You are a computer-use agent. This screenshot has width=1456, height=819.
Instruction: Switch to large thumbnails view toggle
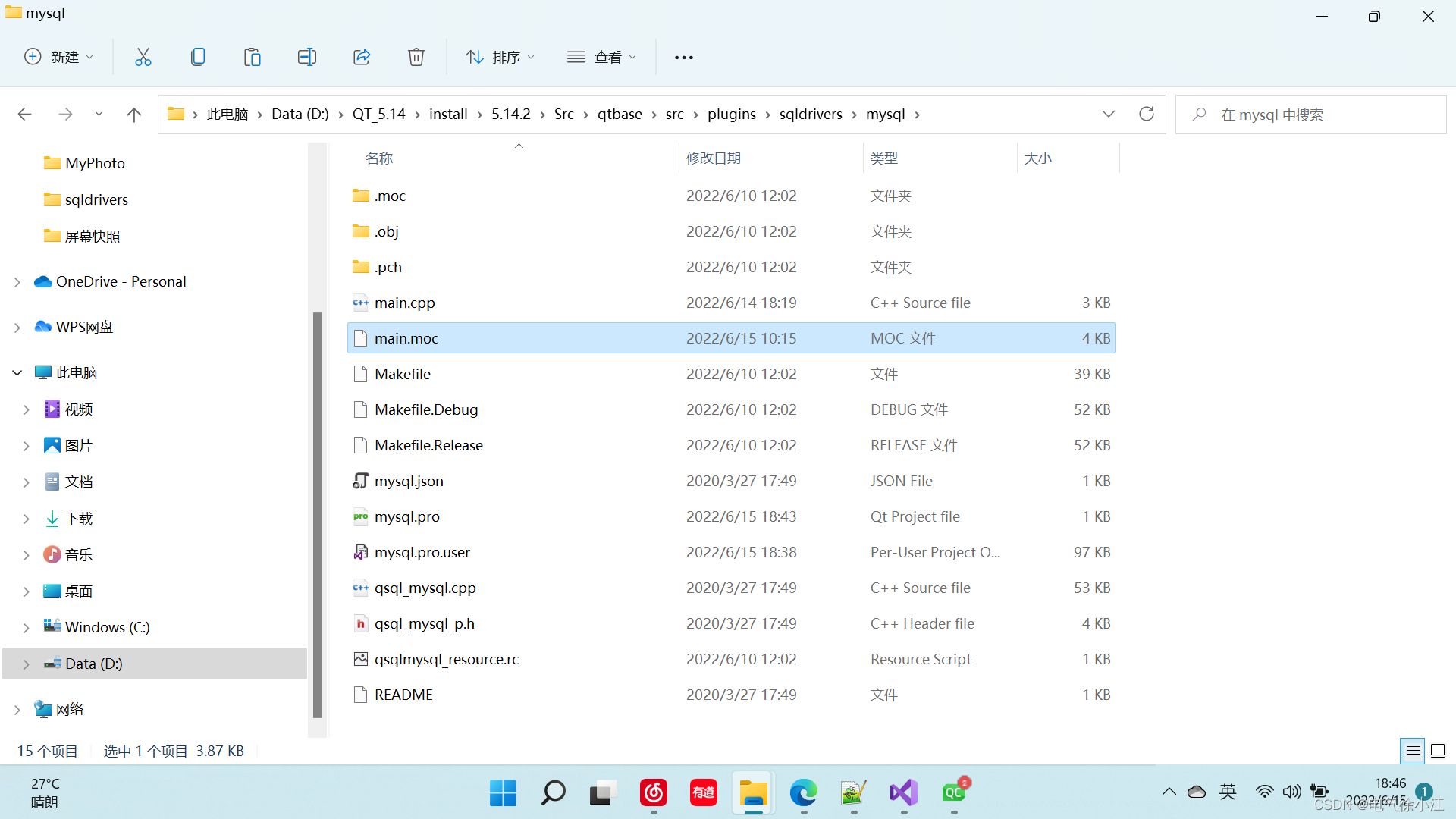pos(1438,751)
